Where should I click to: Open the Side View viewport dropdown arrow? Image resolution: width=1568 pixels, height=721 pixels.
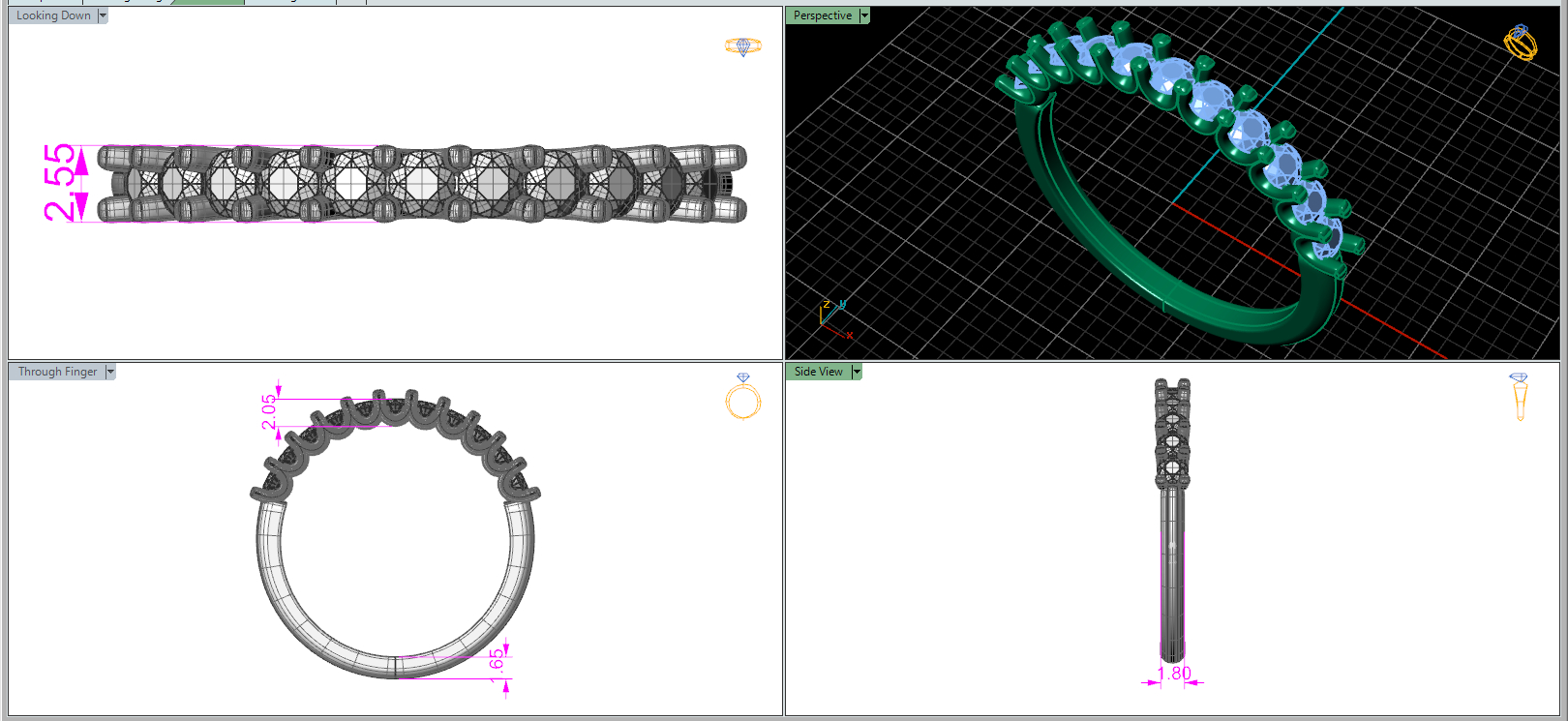click(857, 372)
